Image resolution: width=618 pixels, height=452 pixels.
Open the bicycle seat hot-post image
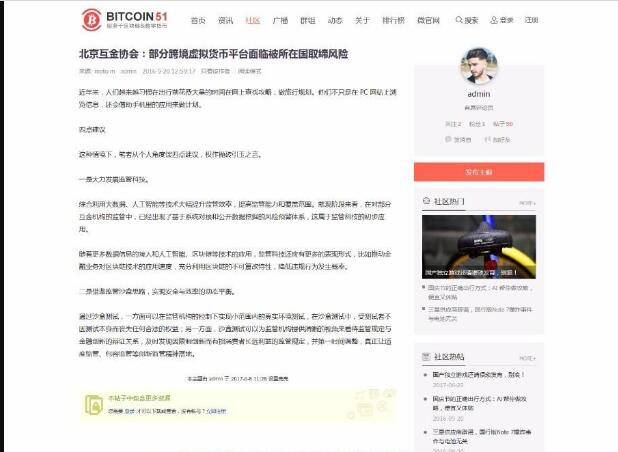tap(479, 247)
